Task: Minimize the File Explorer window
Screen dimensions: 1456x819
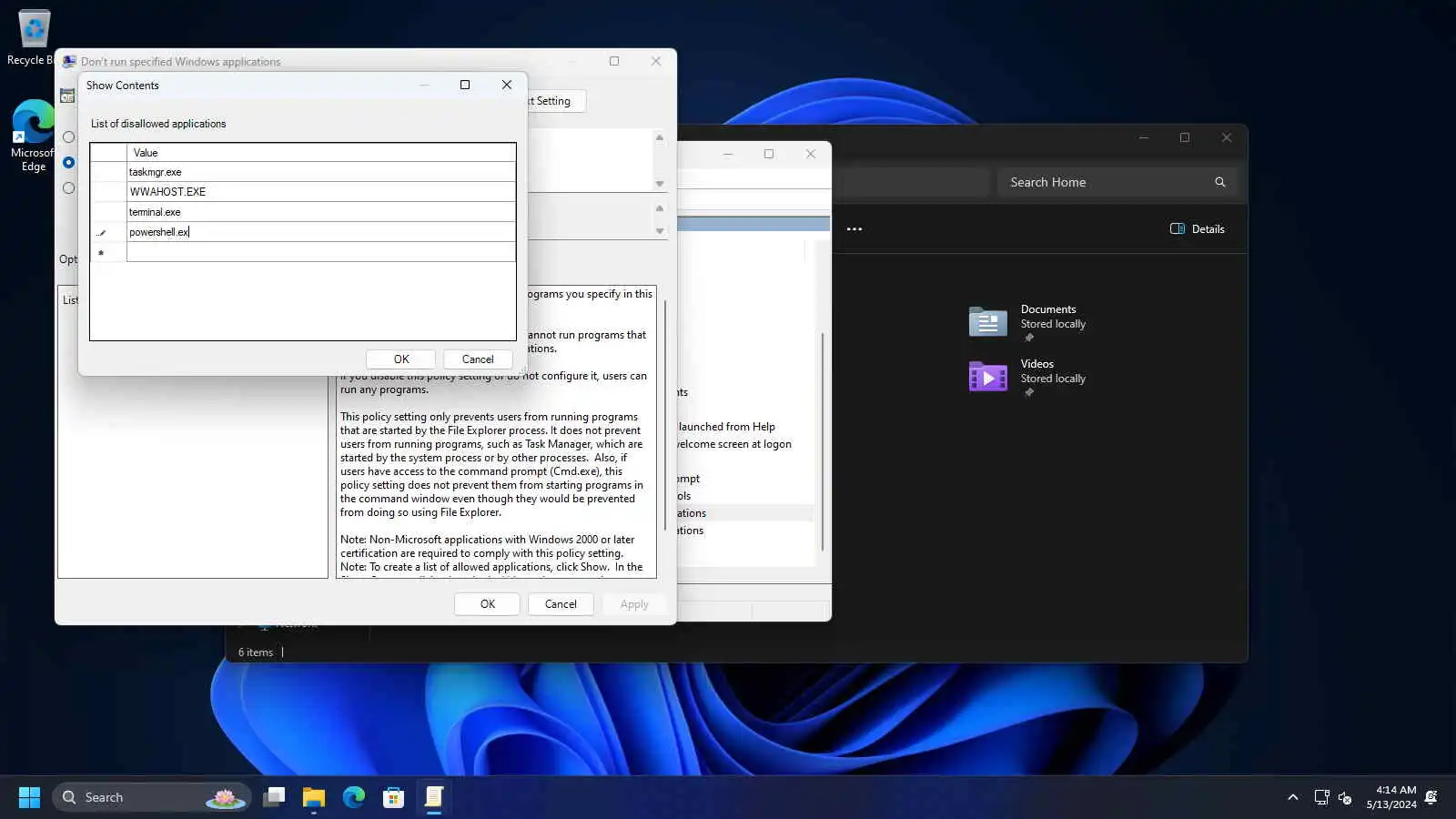Action: pos(1144,137)
